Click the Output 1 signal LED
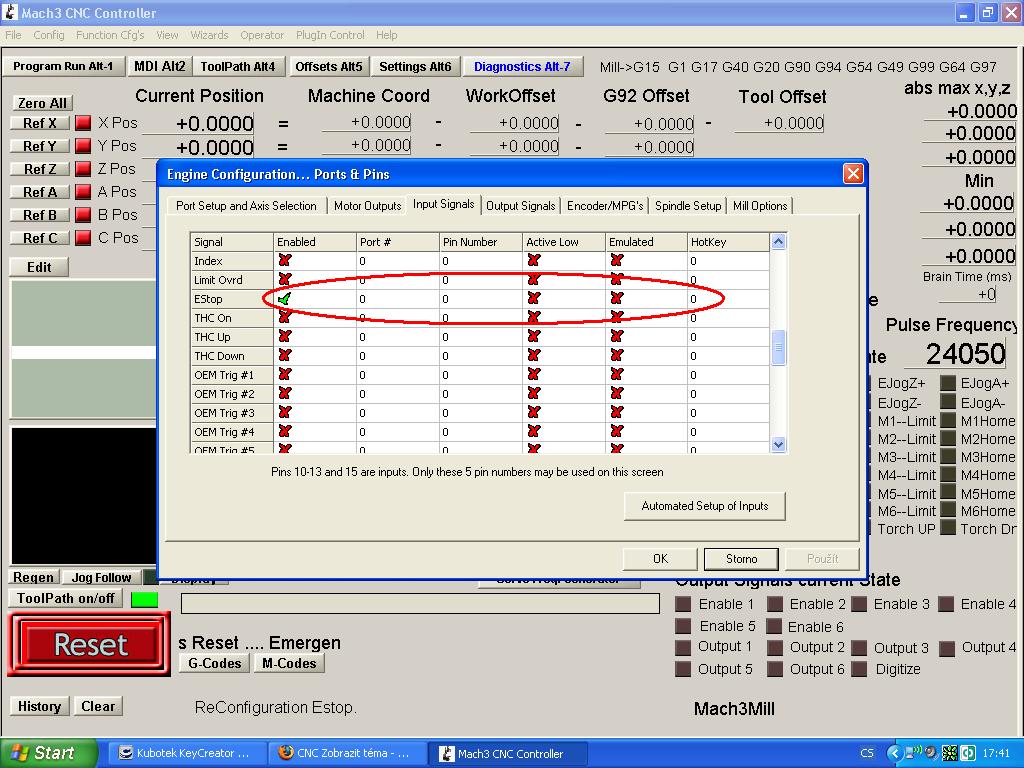 683,647
